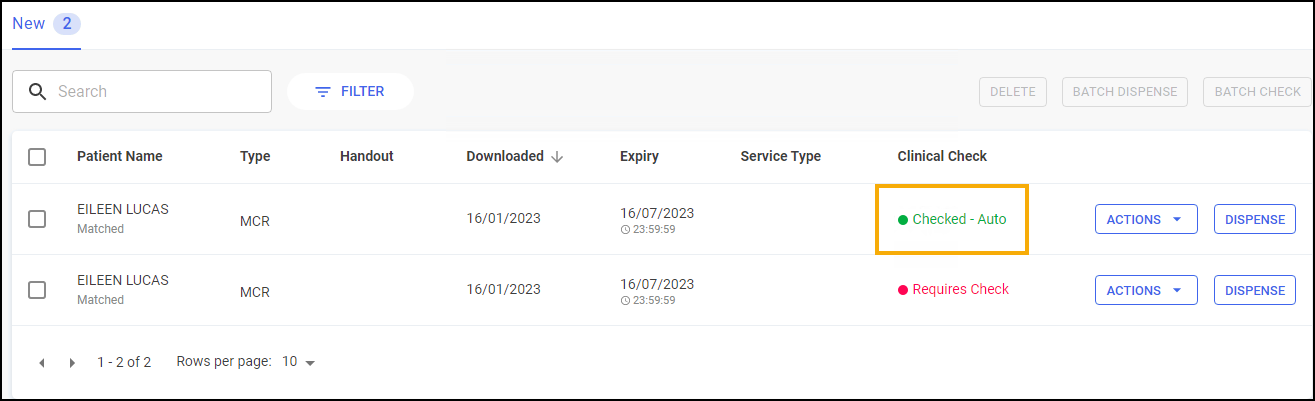Click the clock icon under first expiry date
This screenshot has height=401, width=1315.
(625, 229)
